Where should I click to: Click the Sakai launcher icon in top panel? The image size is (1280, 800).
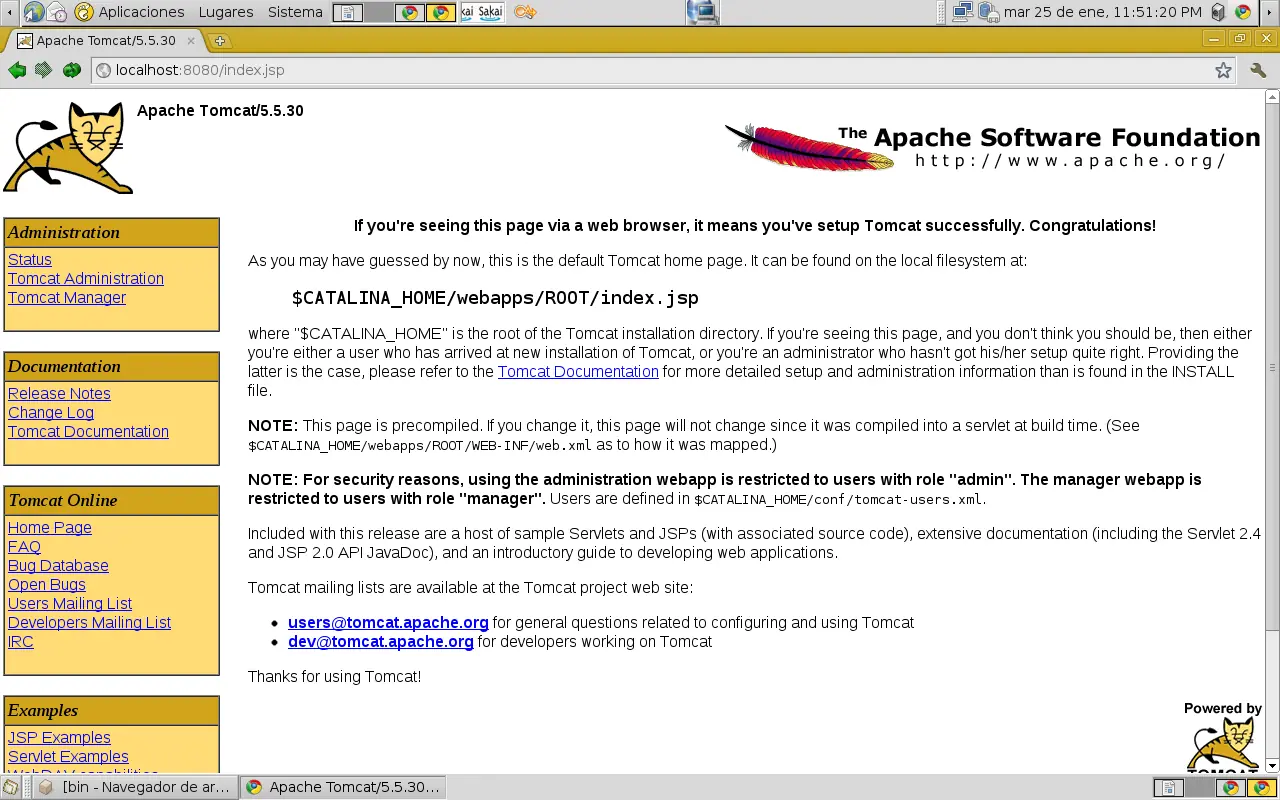pyautogui.click(x=482, y=12)
